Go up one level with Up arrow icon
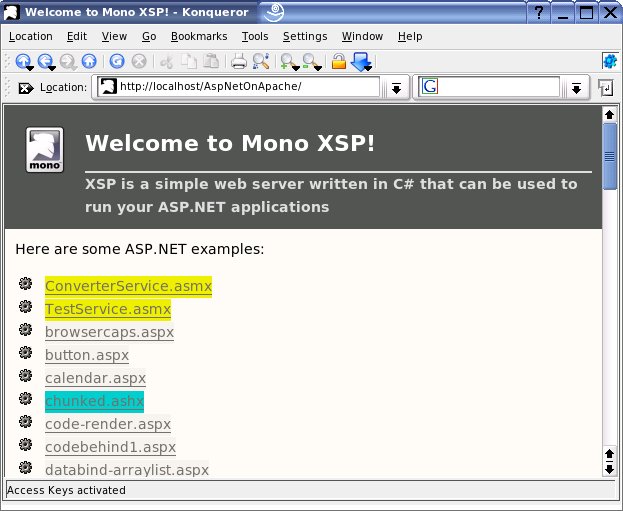Screen dimensions: 623x511 tap(23, 61)
